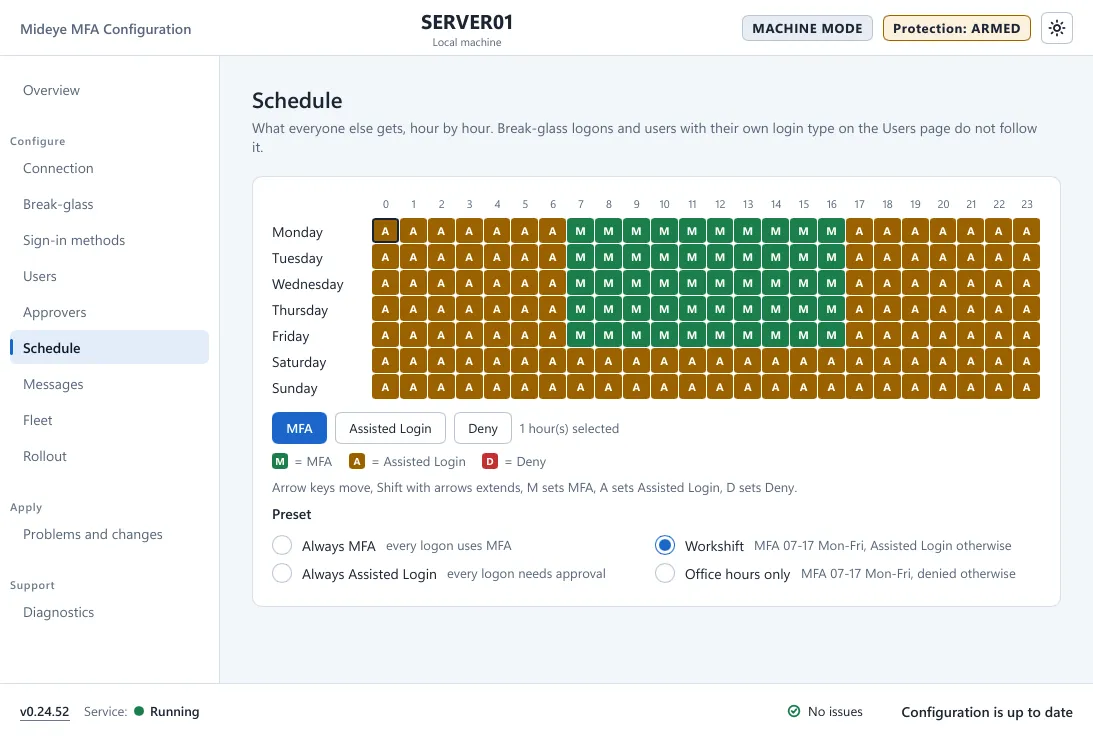Image resolution: width=1093 pixels, height=739 pixels.
Task: Click the Sunday row label
Action: (x=295, y=388)
